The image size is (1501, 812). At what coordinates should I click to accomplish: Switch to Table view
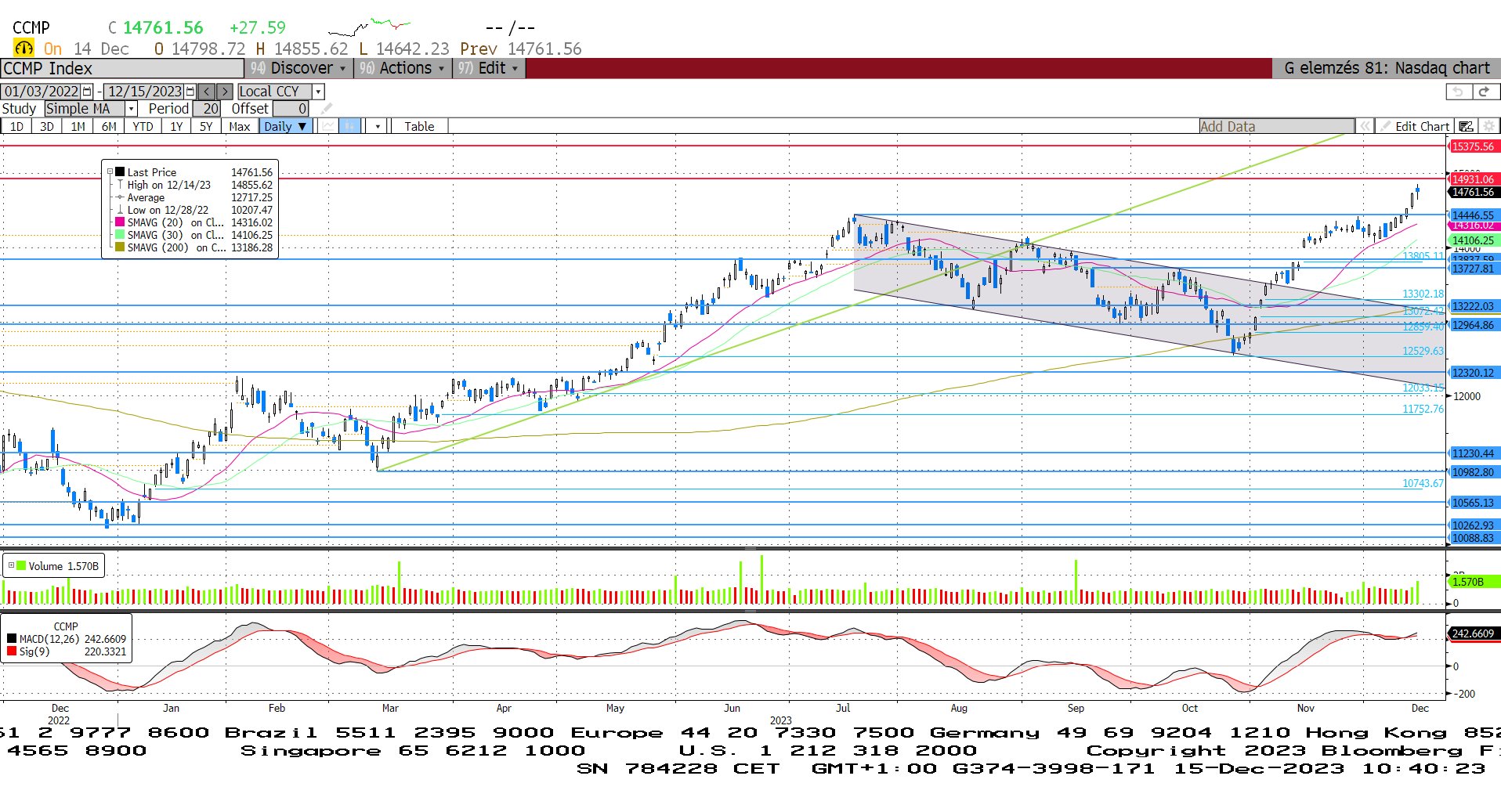point(419,126)
